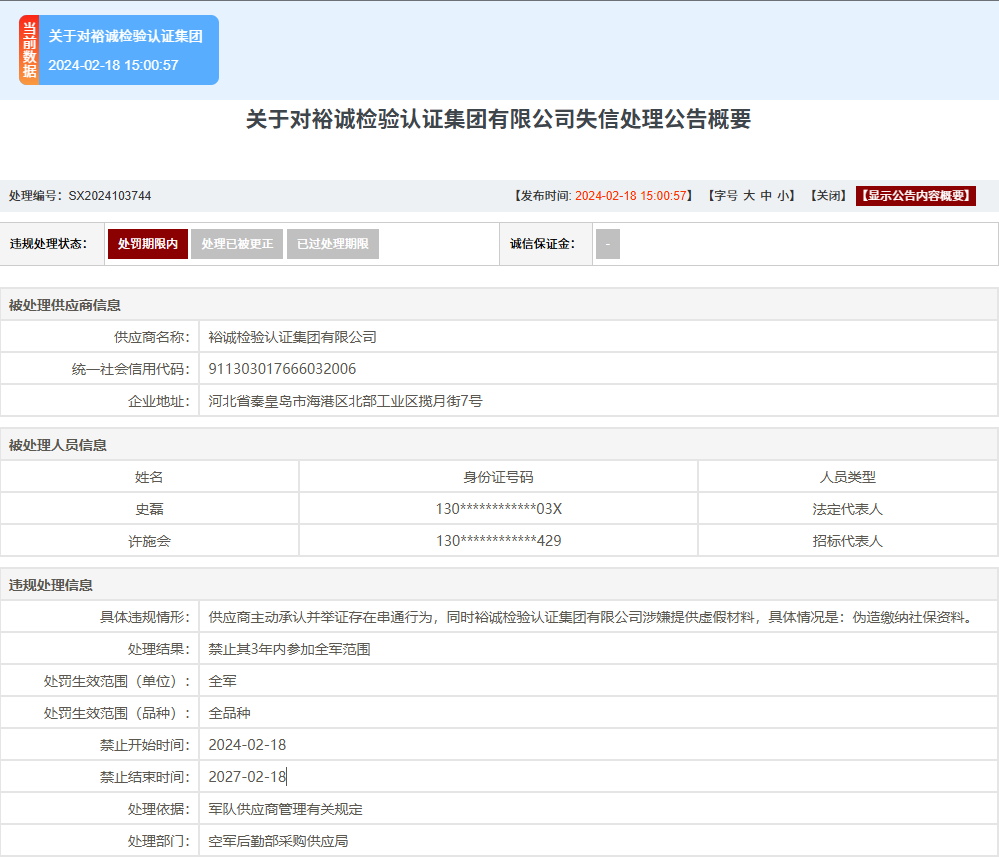The image size is (999, 857).
Task: Click the red 发布时间 timestamp
Action: point(632,196)
